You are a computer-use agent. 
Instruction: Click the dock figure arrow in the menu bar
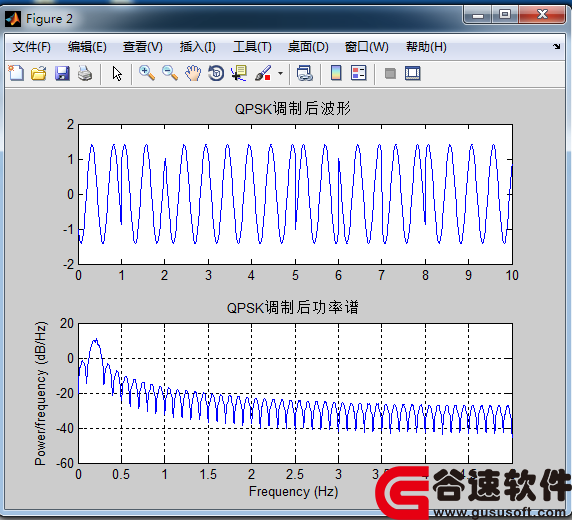[x=556, y=46]
